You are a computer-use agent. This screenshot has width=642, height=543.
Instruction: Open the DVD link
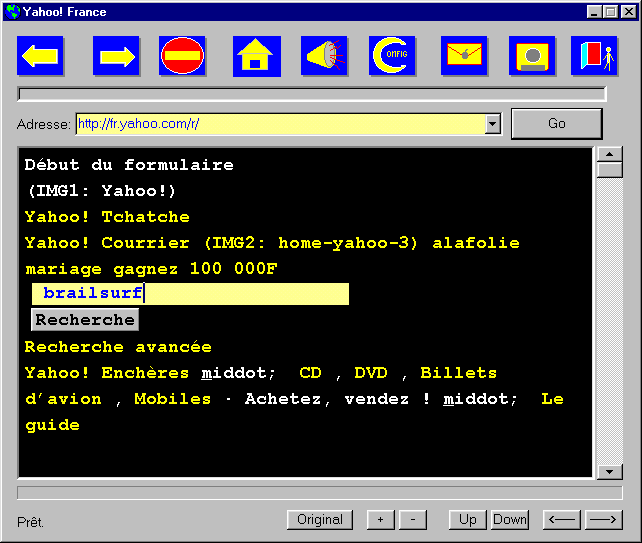pos(371,373)
